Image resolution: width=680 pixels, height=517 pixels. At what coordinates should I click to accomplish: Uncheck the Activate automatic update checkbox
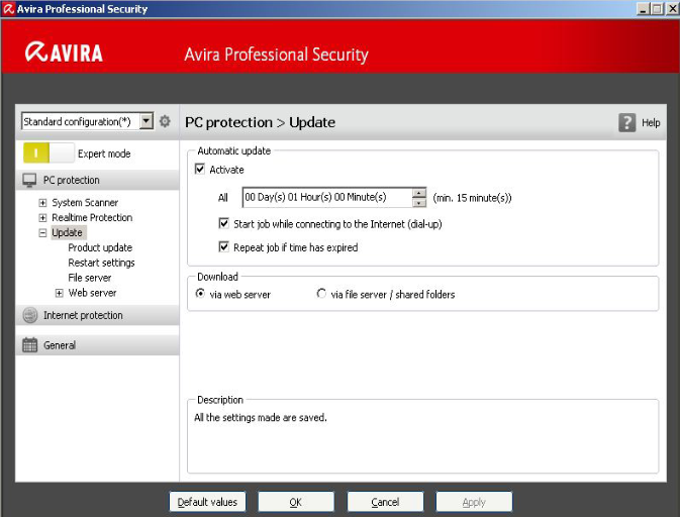point(200,170)
